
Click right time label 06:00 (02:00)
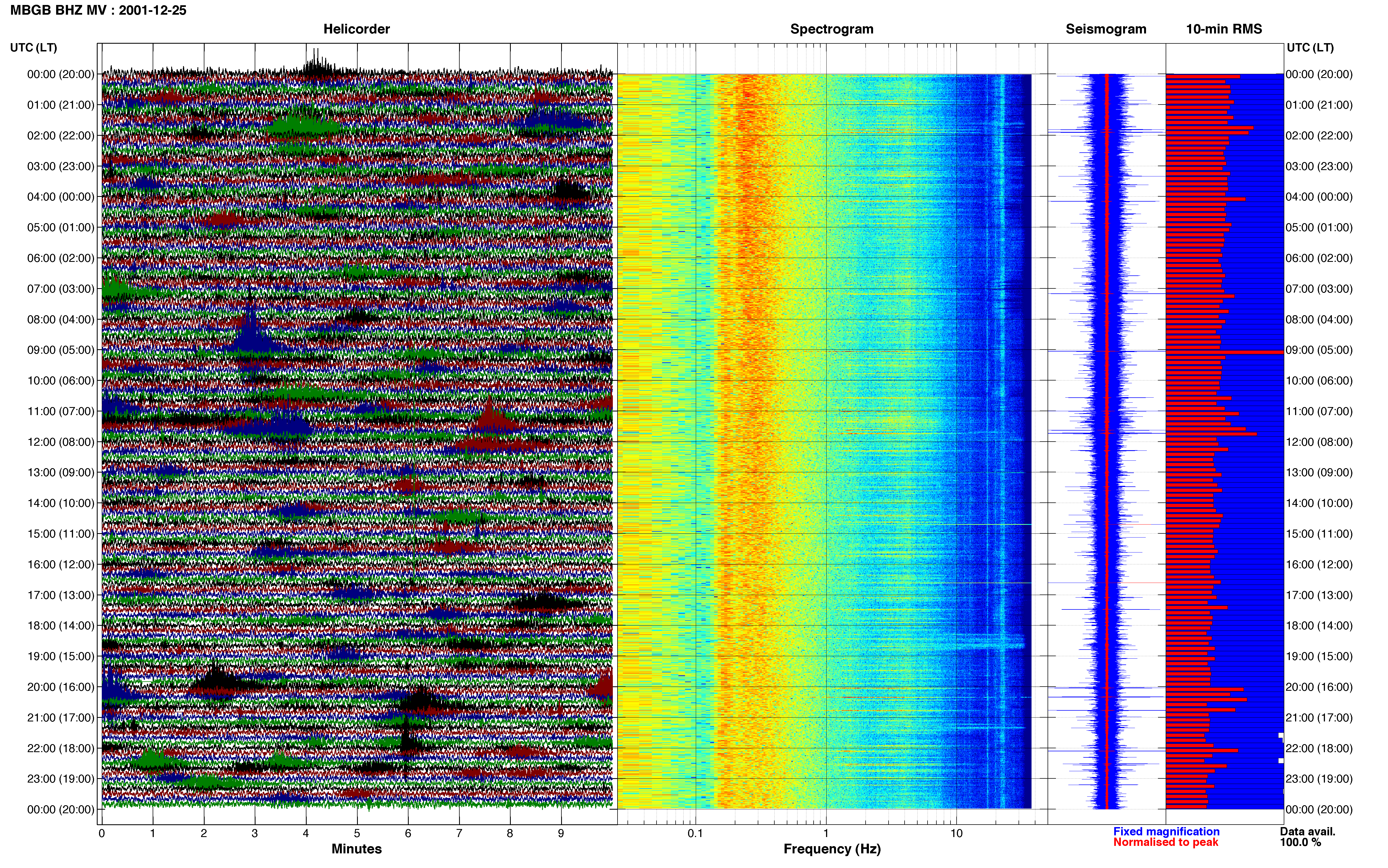point(1319,258)
